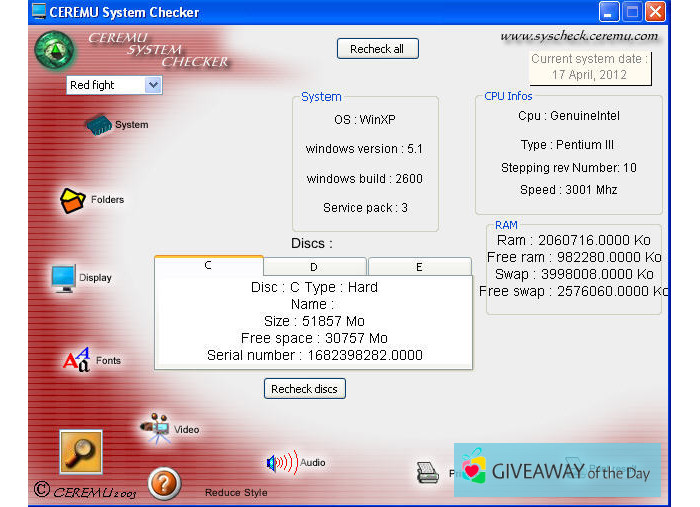The height and width of the screenshot is (507, 700).
Task: Click the Display monitor icon
Action: pyautogui.click(x=63, y=277)
